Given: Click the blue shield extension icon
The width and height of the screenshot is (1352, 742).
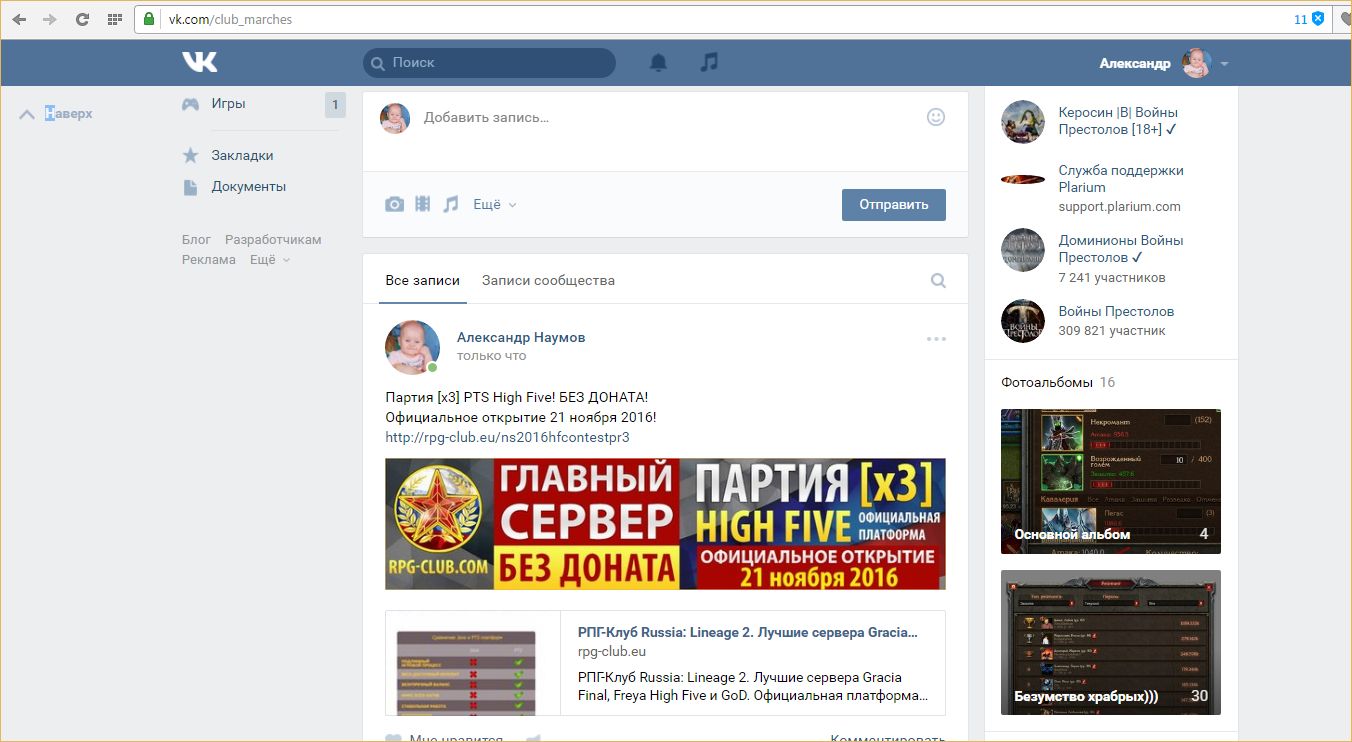Looking at the screenshot, I should 1318,19.
